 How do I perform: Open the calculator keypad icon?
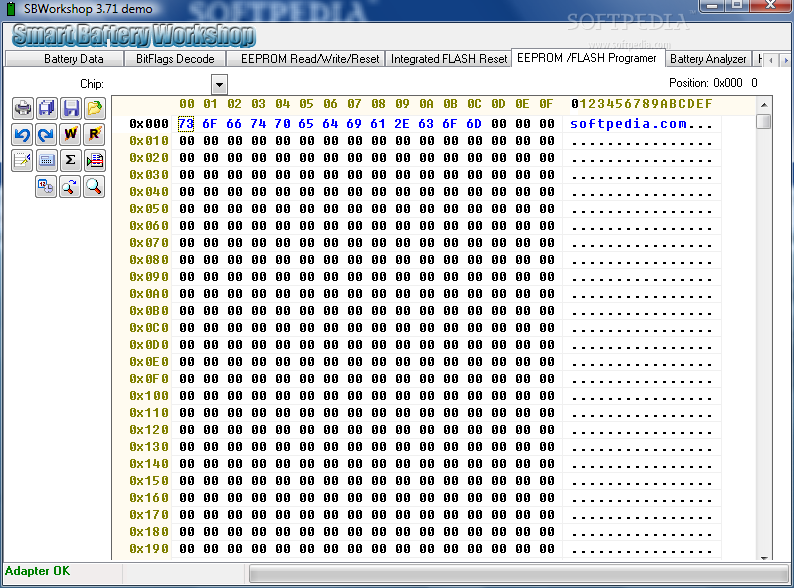click(x=47, y=161)
